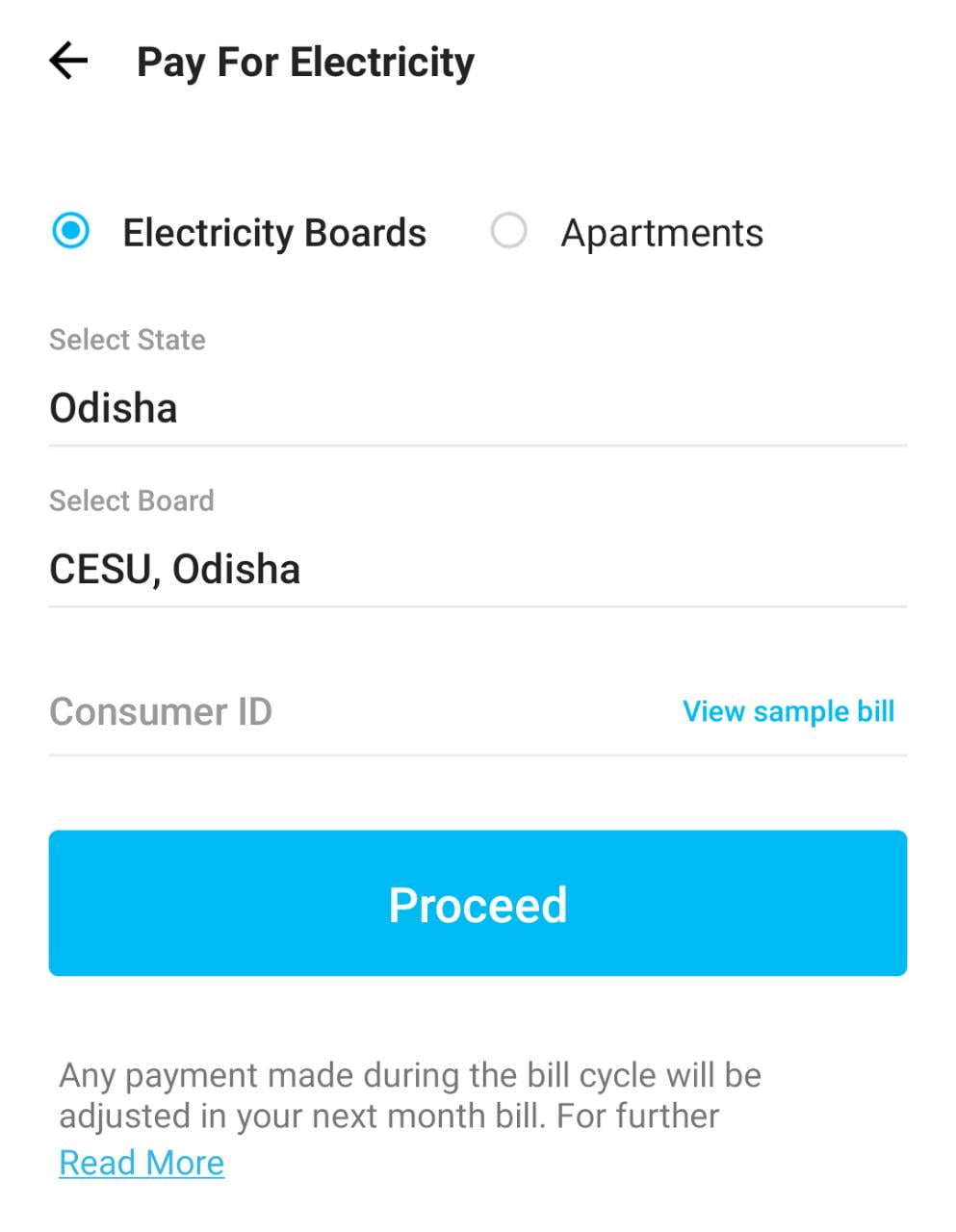Click the "Electricity Boards" option label
The image size is (956, 1232).
(x=274, y=233)
